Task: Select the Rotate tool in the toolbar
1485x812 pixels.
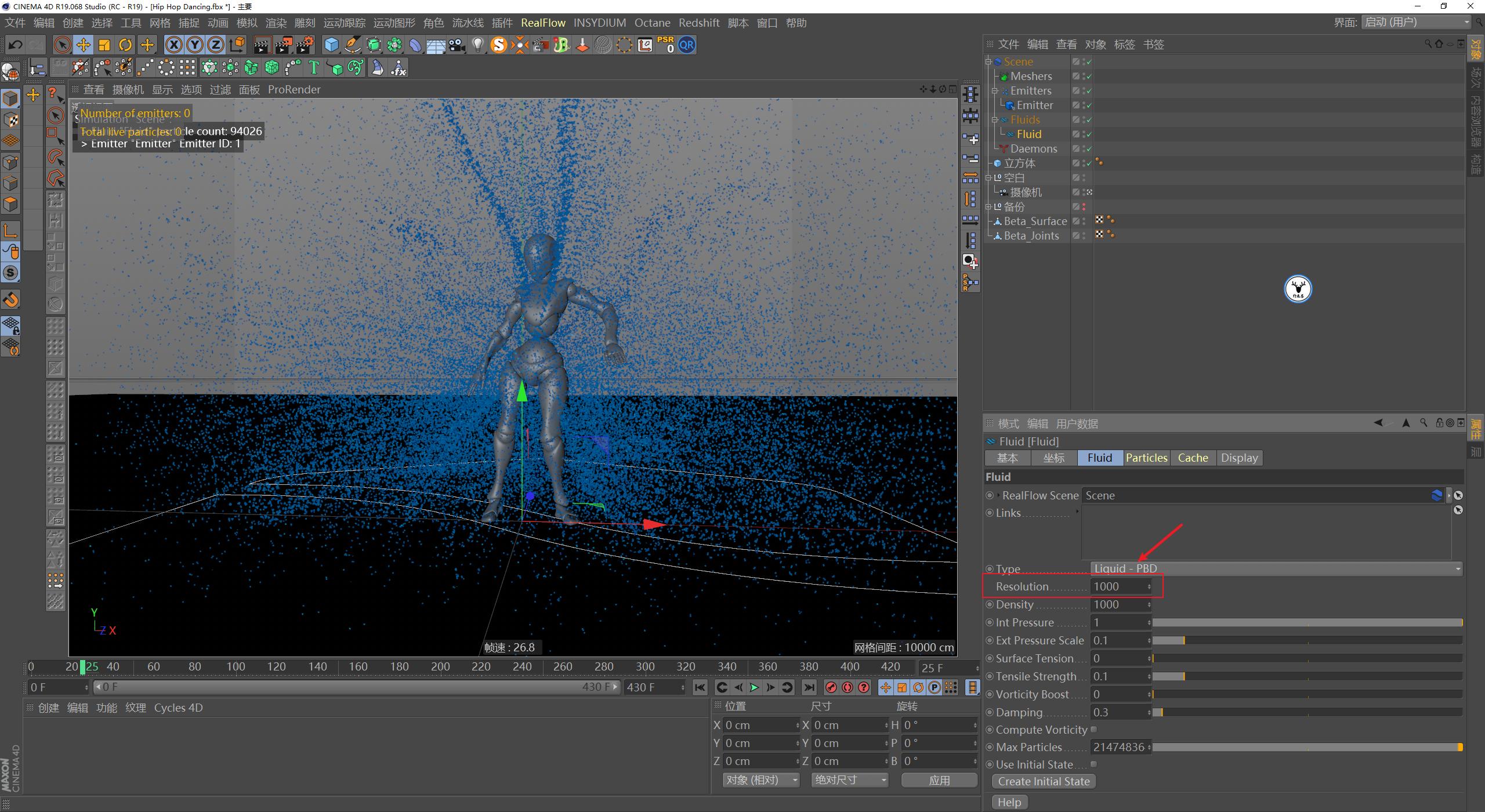Action: click(125, 45)
